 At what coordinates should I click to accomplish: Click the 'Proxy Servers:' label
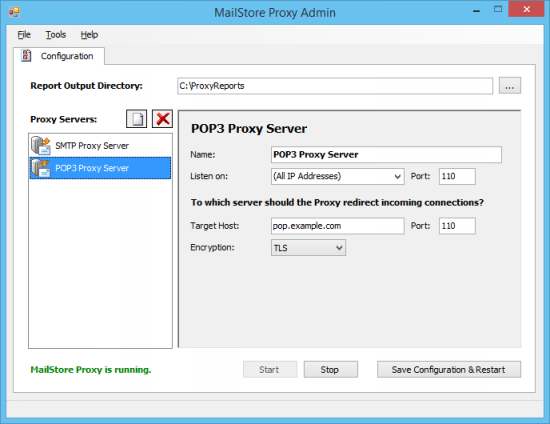(x=63, y=119)
